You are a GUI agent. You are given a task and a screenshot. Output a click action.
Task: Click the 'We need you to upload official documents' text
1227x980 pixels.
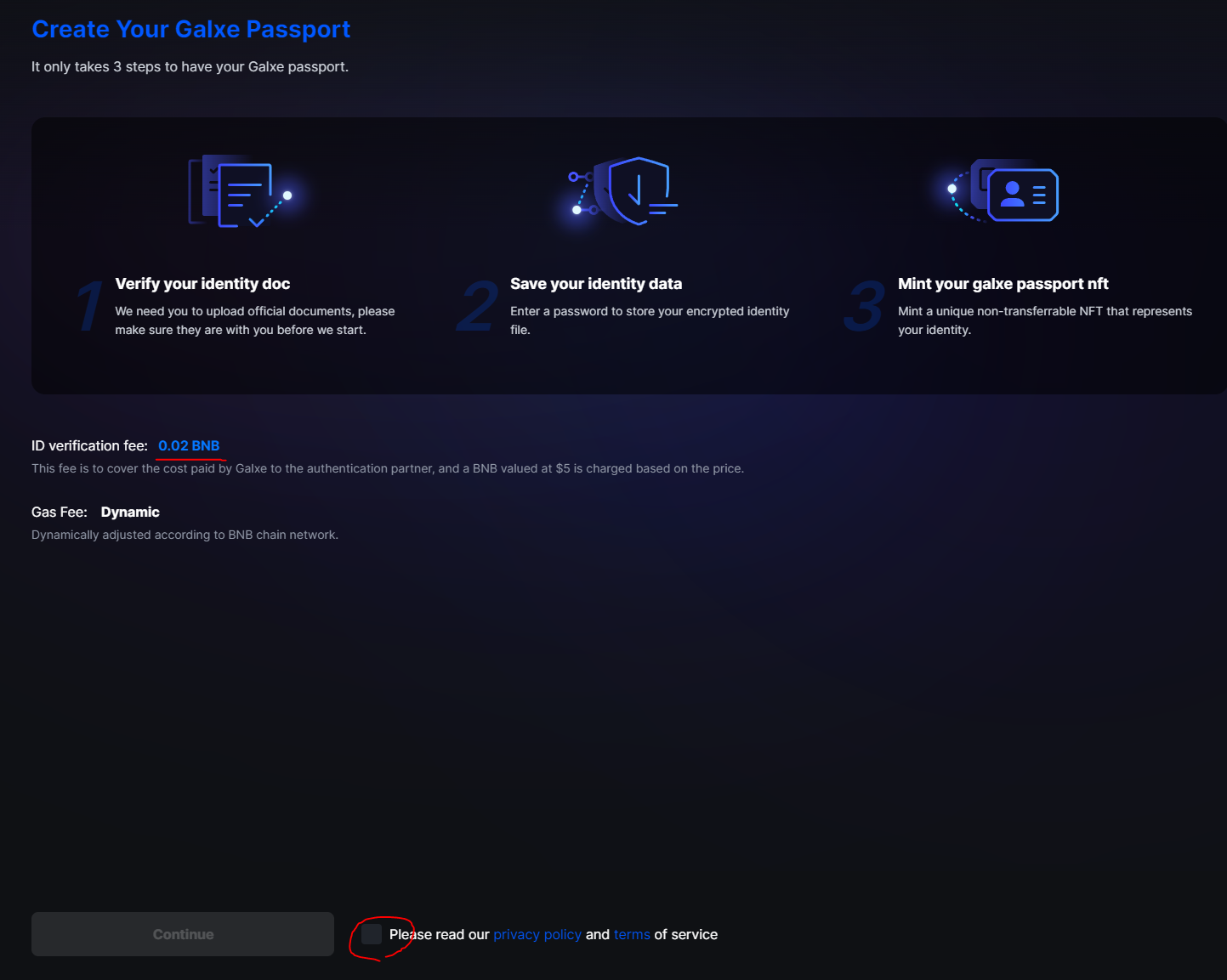coord(255,320)
